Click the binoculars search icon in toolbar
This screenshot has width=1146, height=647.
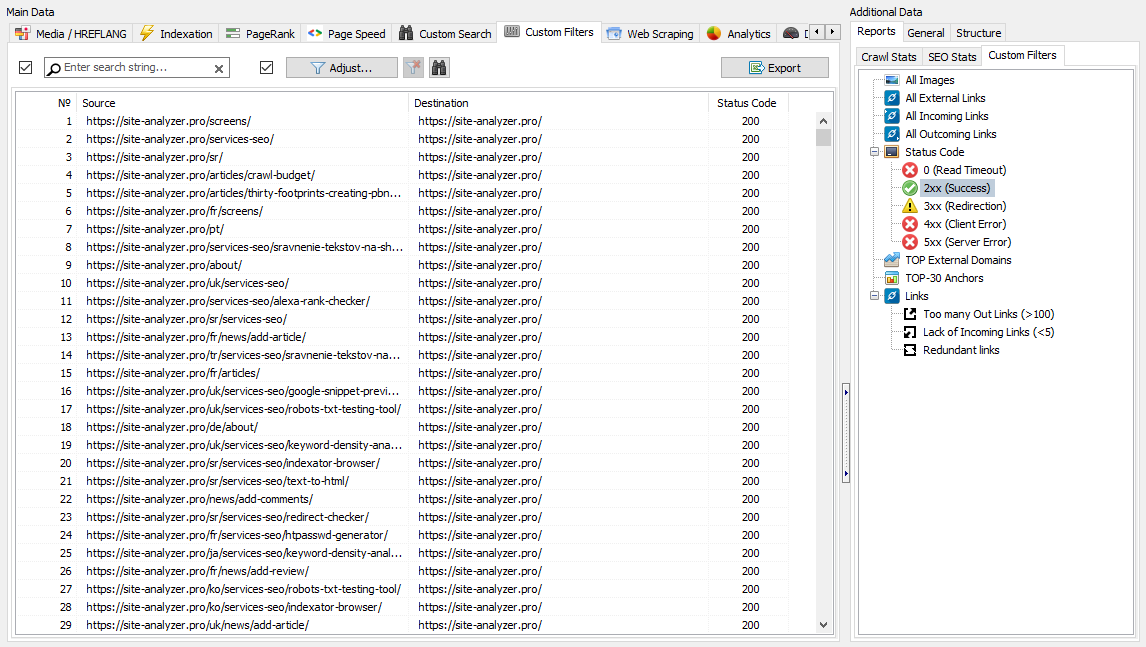click(439, 68)
